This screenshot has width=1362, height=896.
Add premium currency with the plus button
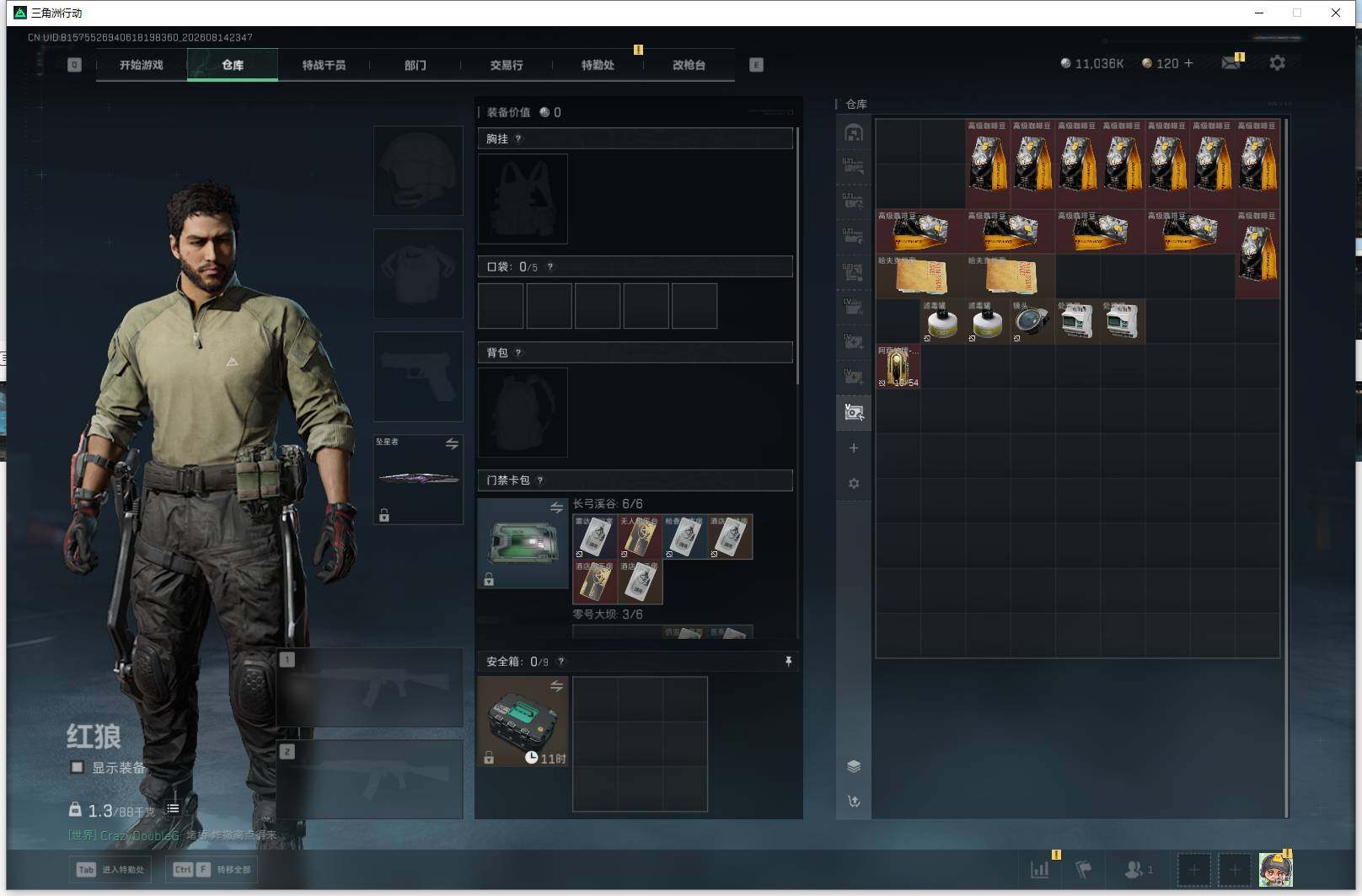tap(1188, 63)
